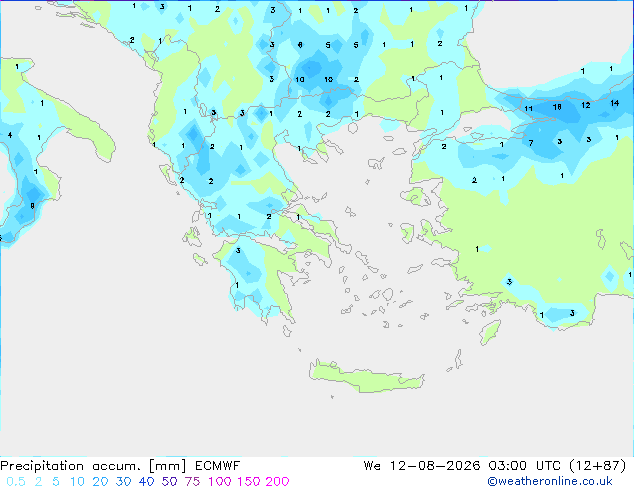
Task: Click the map value '14' on the map
Action: pyautogui.click(x=615, y=103)
